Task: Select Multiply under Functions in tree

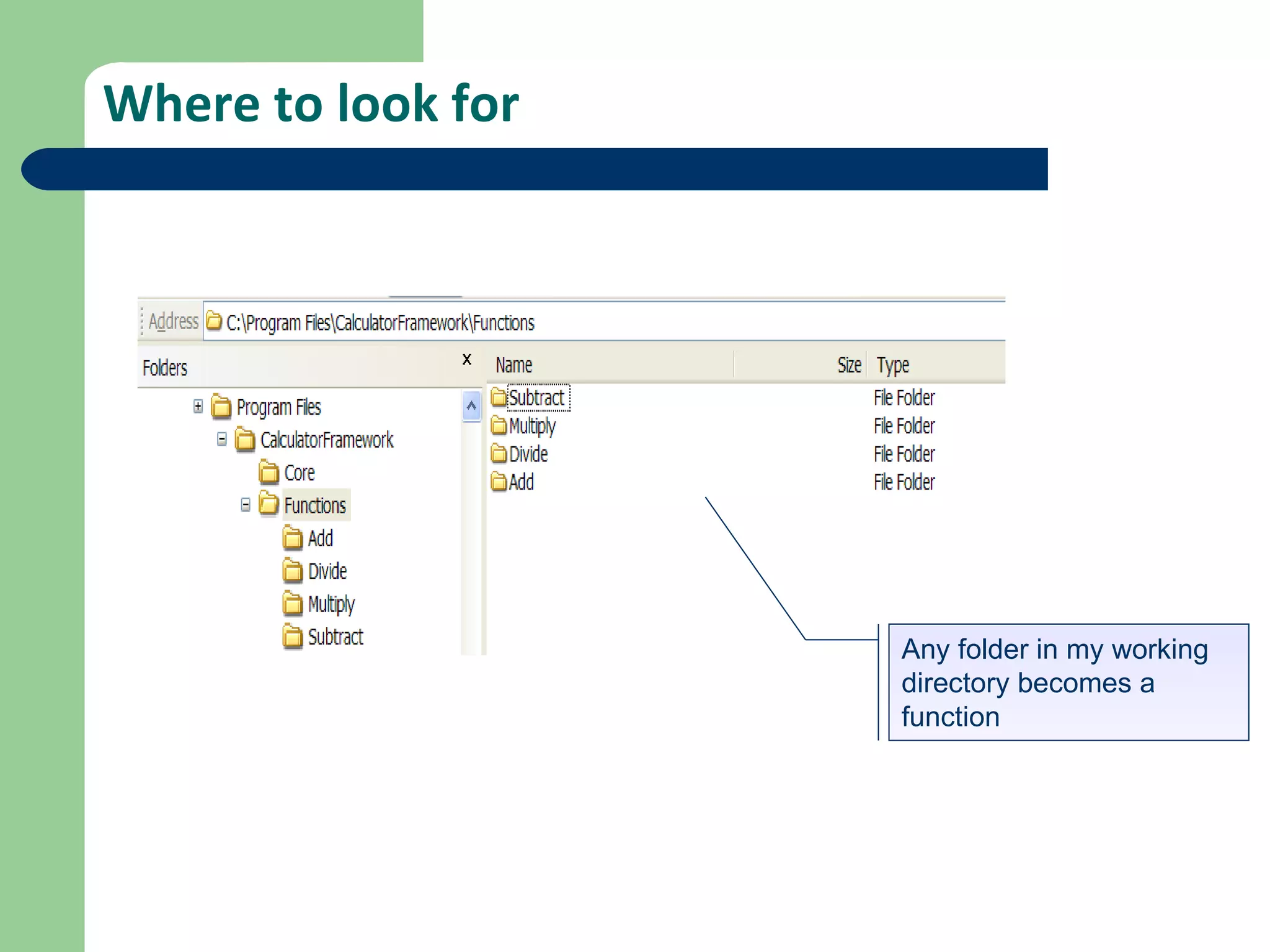Action: point(331,604)
